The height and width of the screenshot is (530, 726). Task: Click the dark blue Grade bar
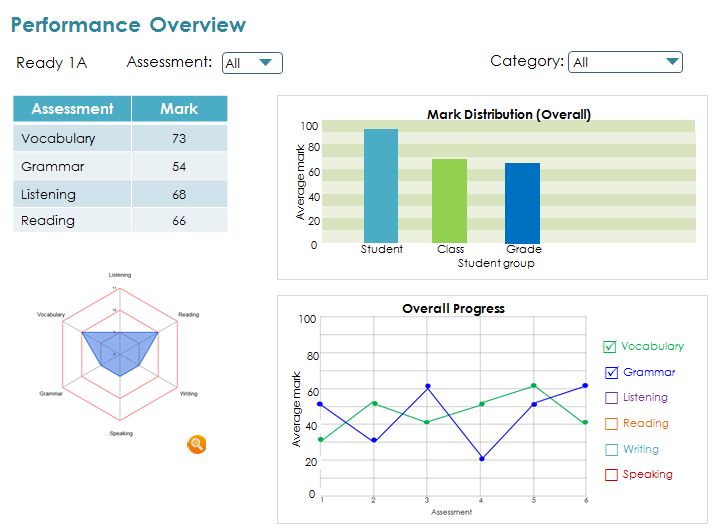tap(522, 203)
